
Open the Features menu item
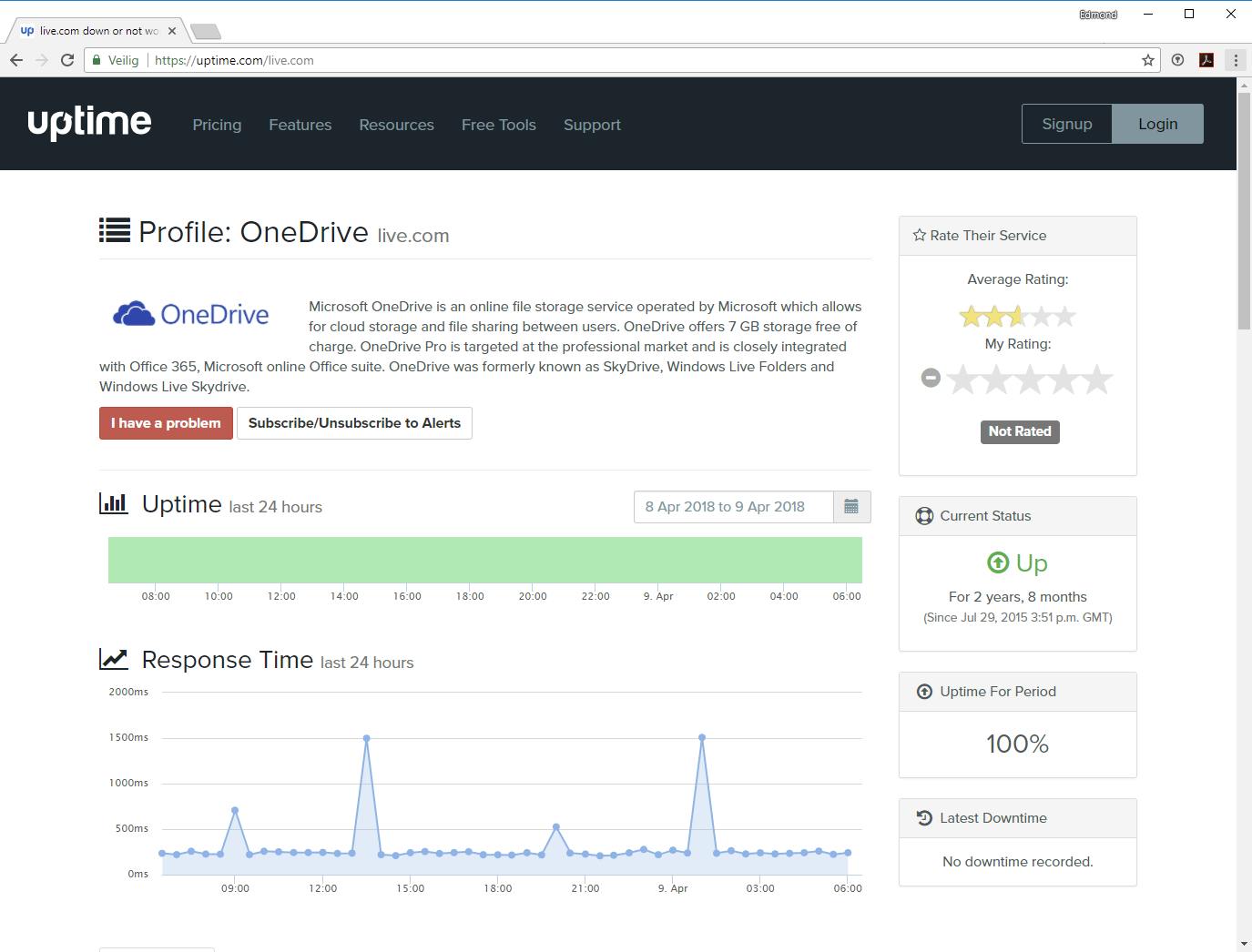coord(300,125)
